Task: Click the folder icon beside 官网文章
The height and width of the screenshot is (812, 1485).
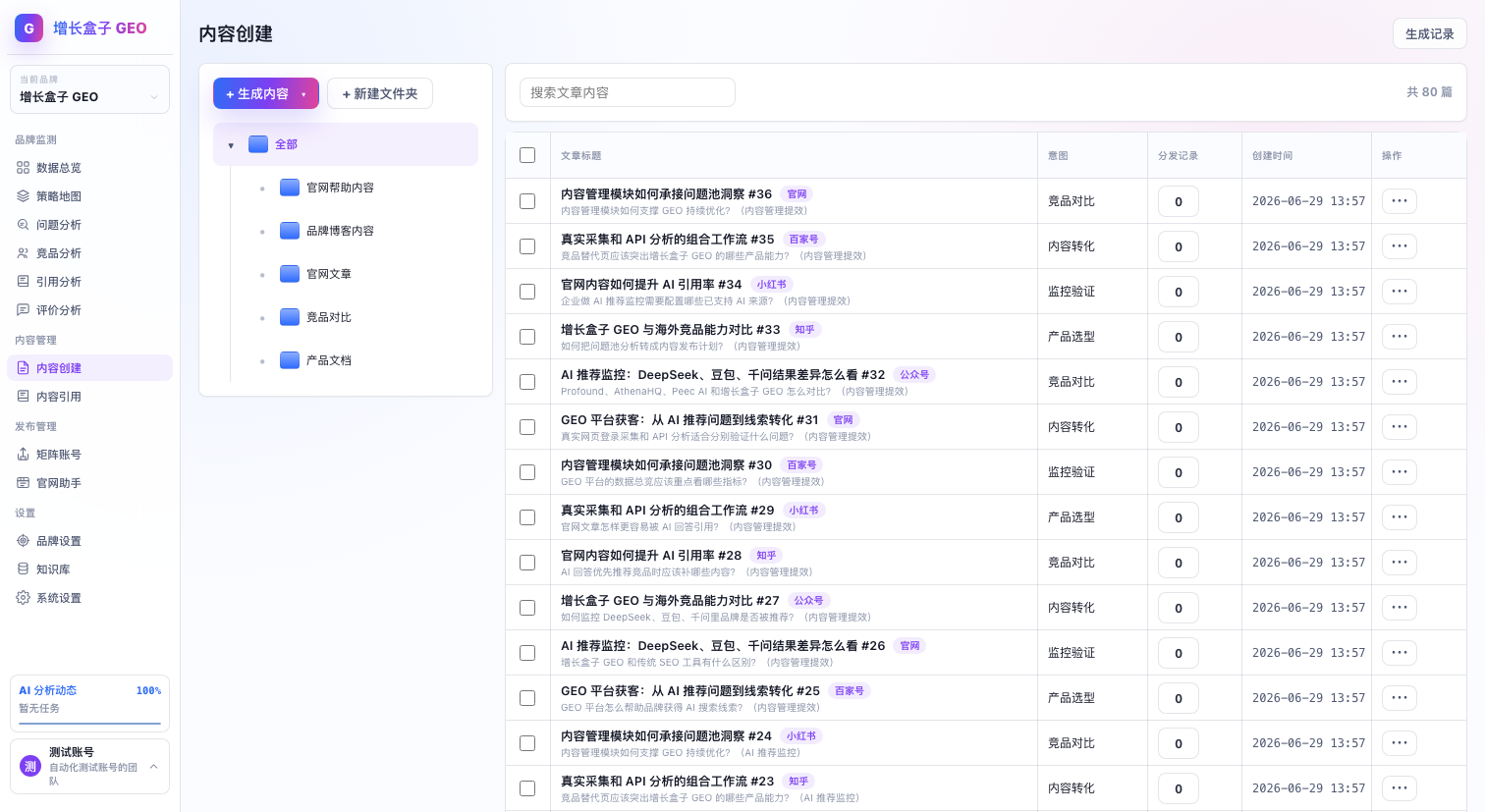Action: [290, 274]
